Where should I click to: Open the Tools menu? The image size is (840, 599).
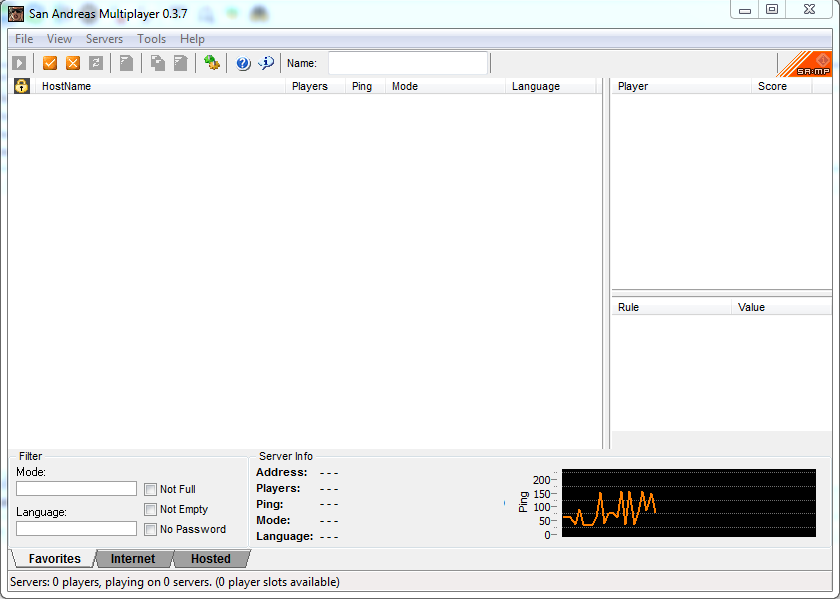(152, 39)
